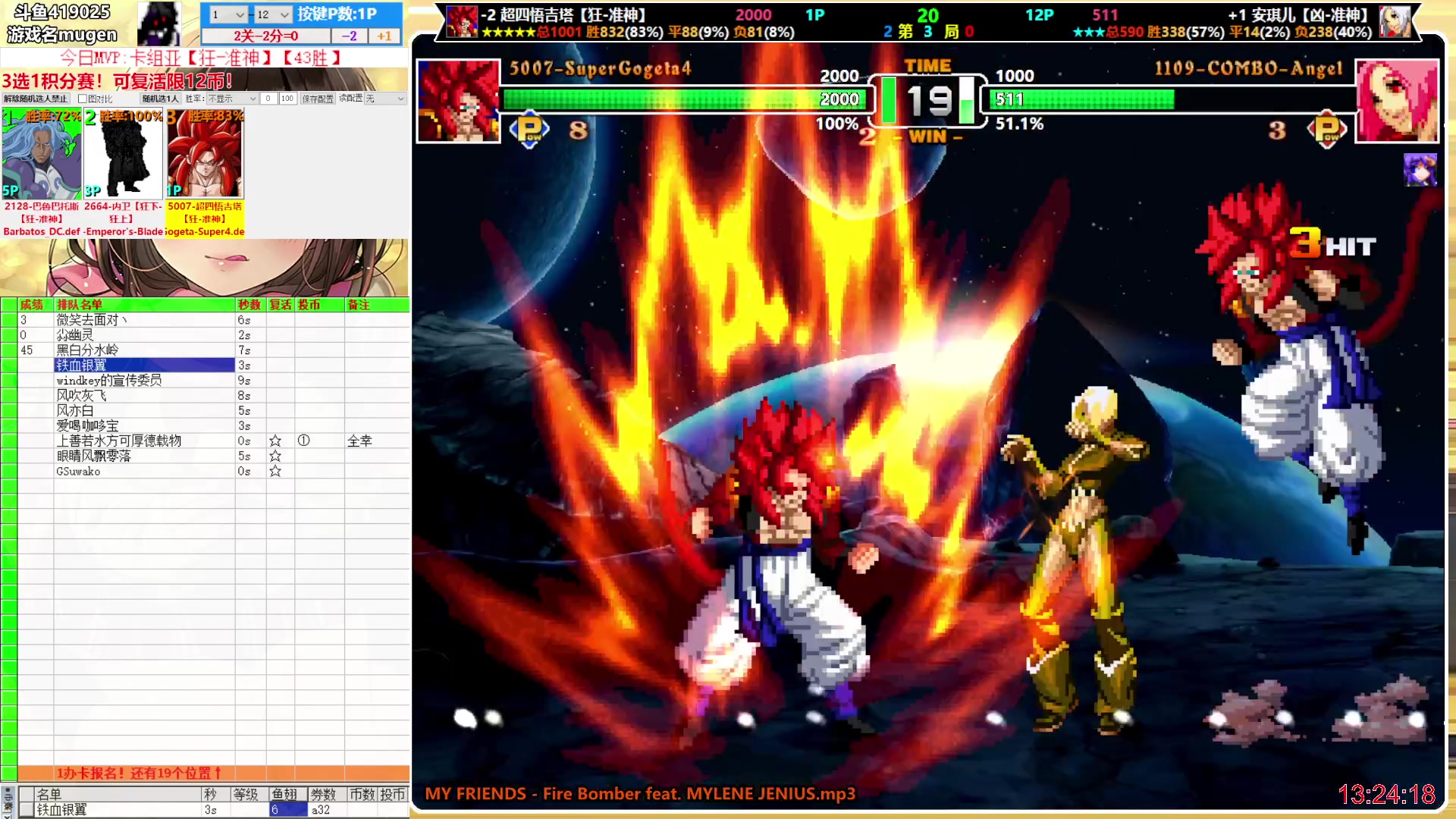This screenshot has width=1456, height=819.
Task: Click the highlighted 鱼翅 cell showing 6
Action: (x=288, y=810)
